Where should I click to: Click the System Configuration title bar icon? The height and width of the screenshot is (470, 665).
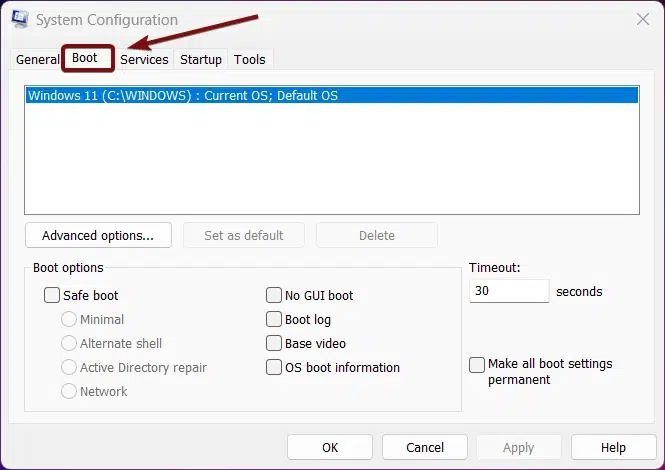[x=20, y=19]
